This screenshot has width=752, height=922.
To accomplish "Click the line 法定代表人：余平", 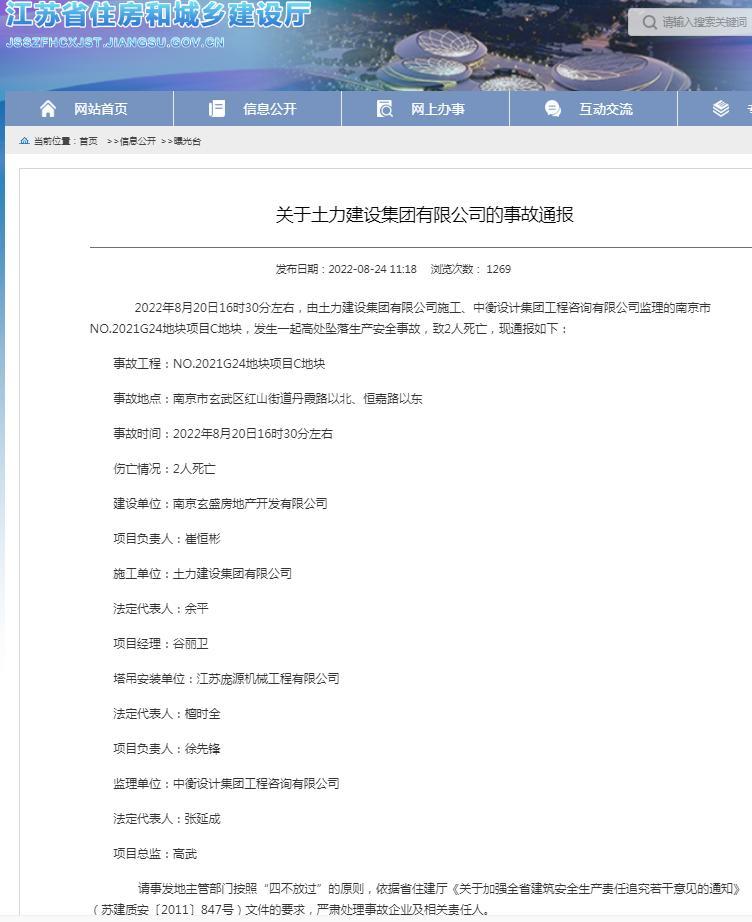I will [x=161, y=609].
